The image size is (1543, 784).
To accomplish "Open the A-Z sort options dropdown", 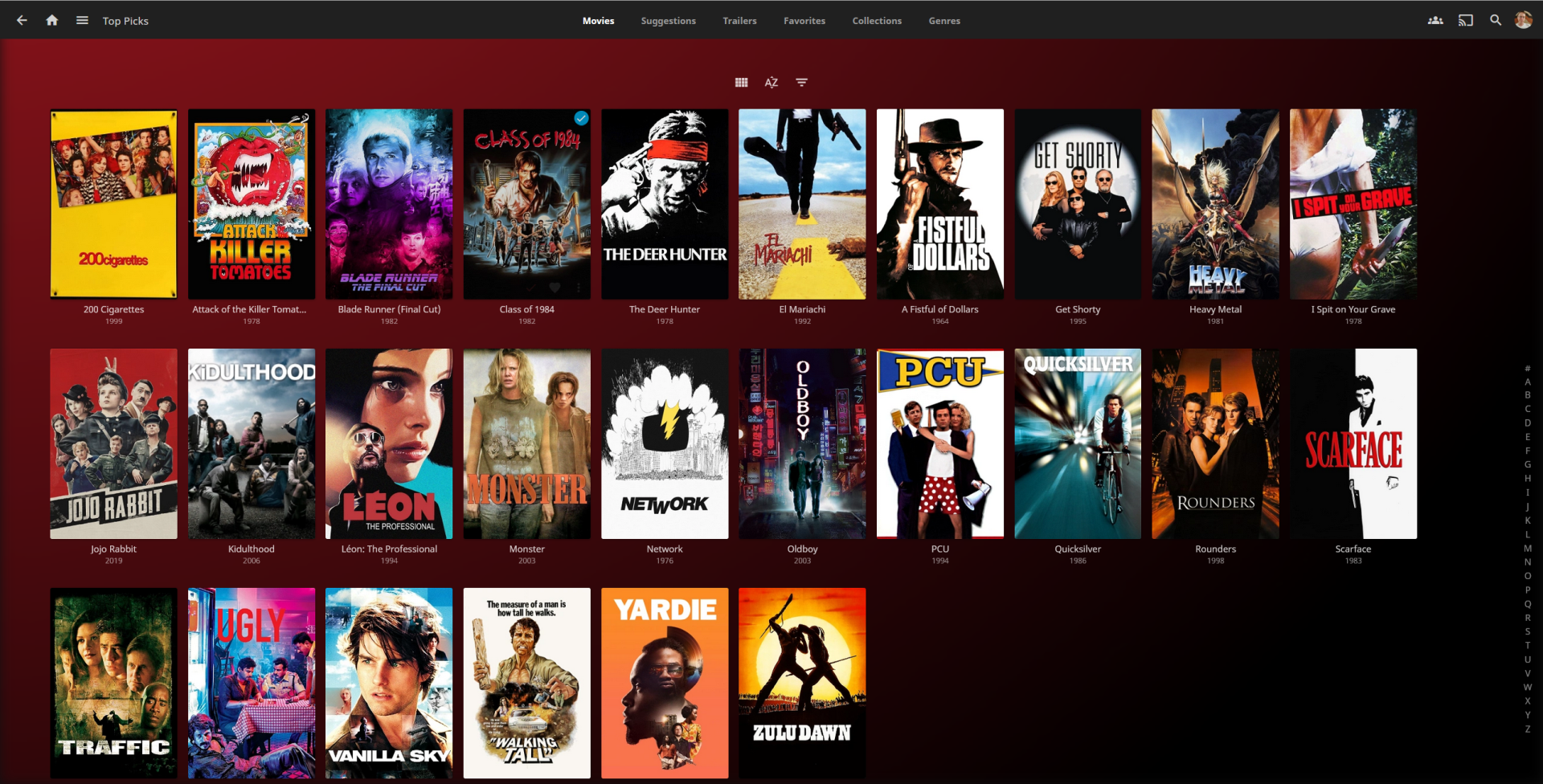I will [771, 83].
